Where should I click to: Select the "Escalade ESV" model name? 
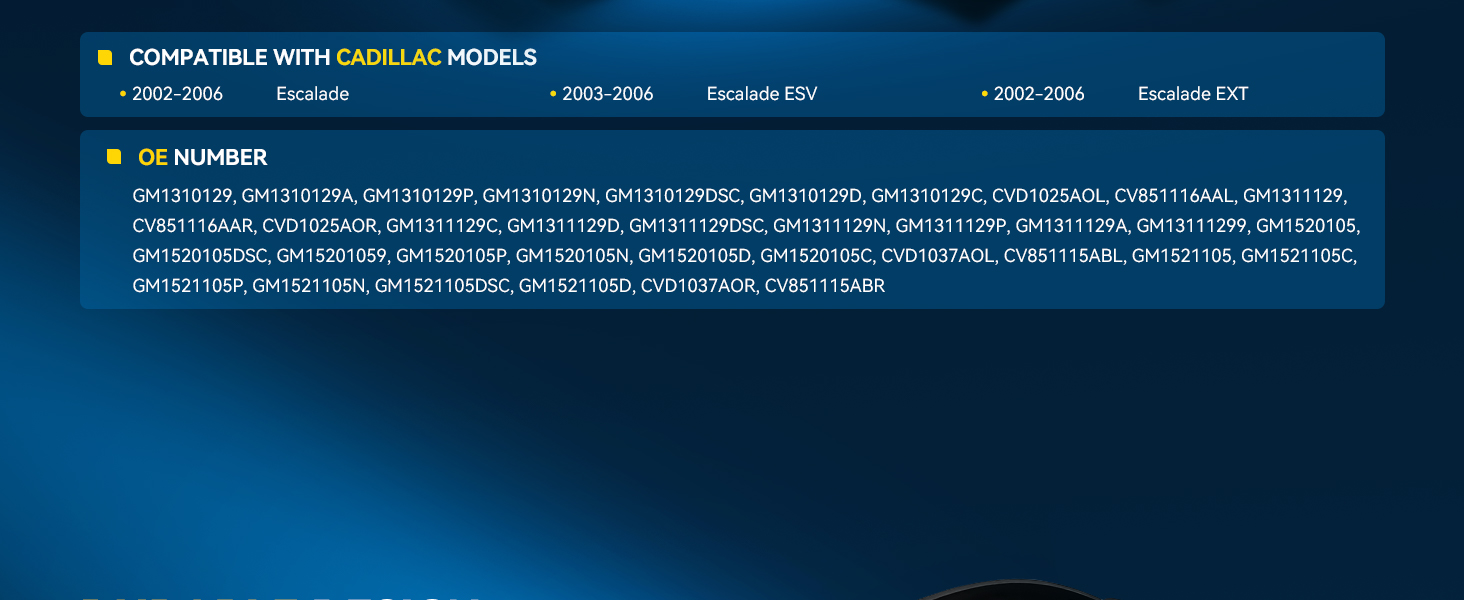point(762,94)
